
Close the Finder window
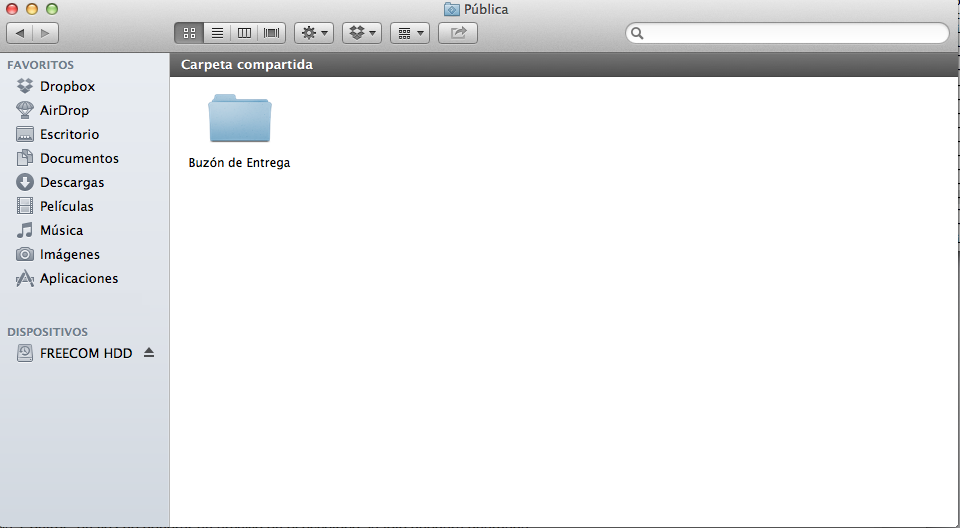(x=12, y=9)
